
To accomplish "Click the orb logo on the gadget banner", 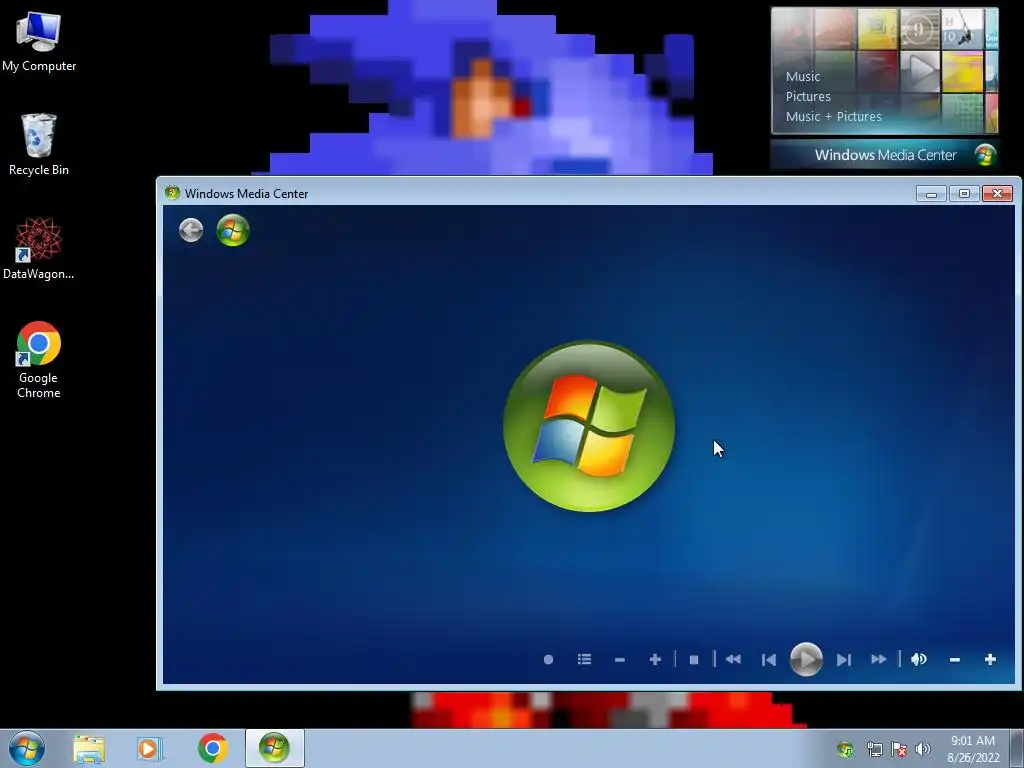I will tap(985, 155).
